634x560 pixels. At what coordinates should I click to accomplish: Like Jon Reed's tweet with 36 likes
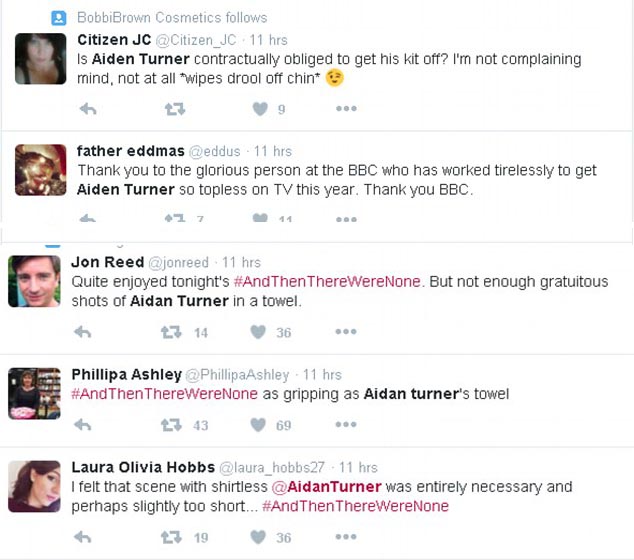(x=258, y=333)
